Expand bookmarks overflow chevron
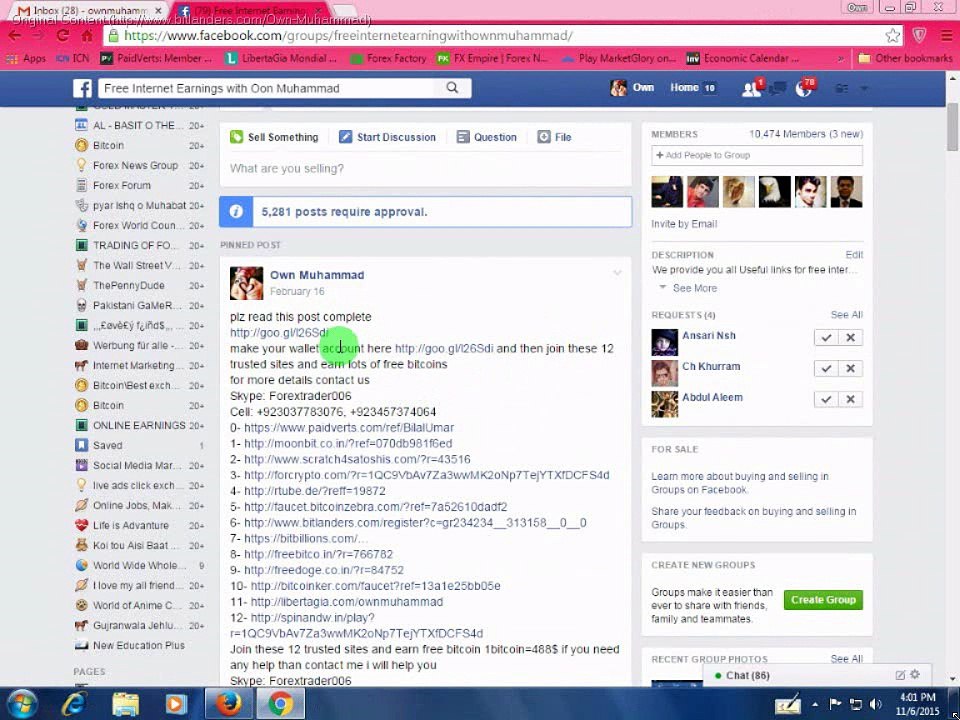Image resolution: width=960 pixels, height=720 pixels. click(841, 58)
